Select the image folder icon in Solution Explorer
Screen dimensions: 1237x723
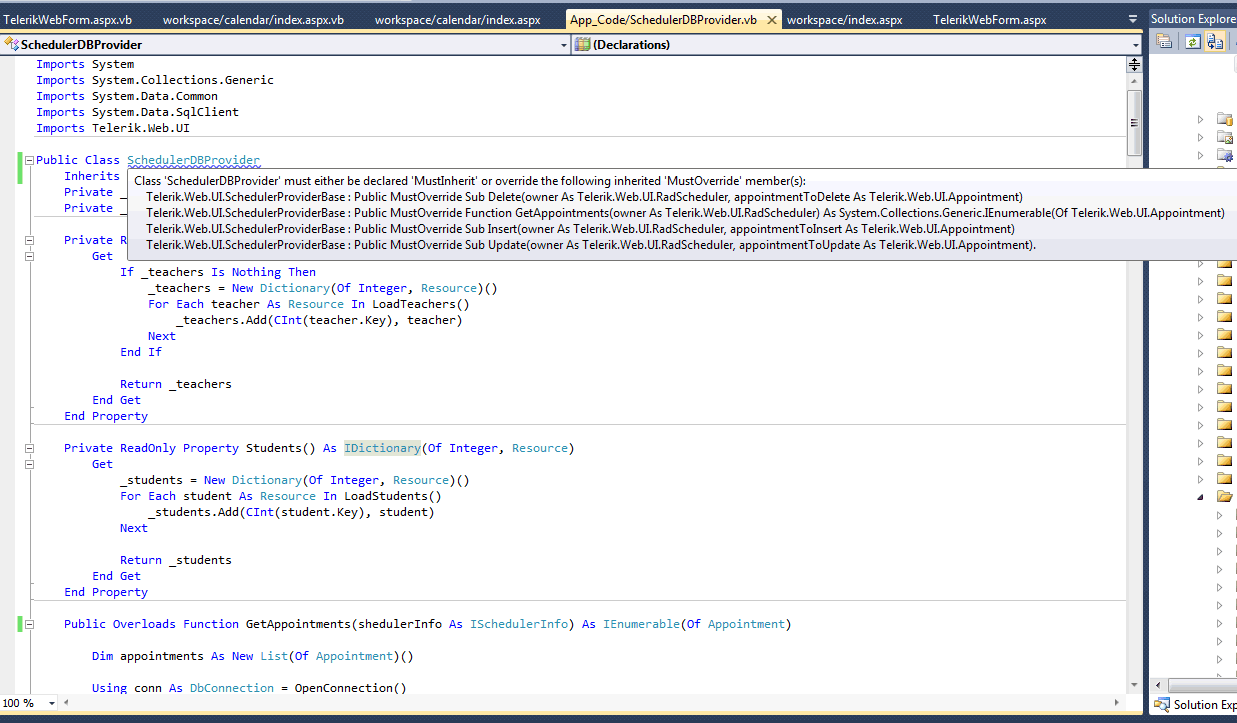1225,137
